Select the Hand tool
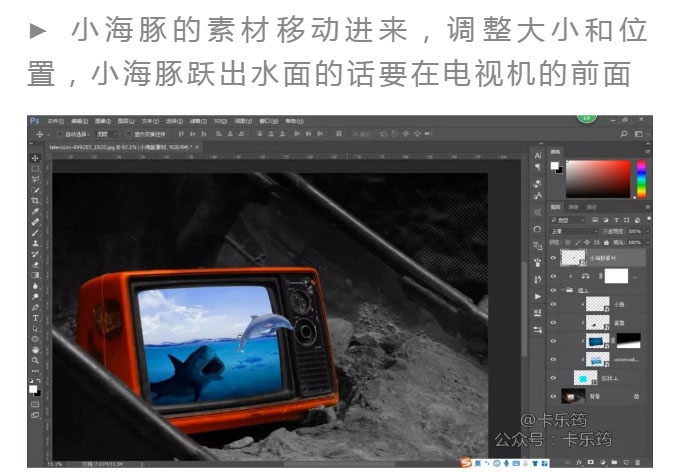 (x=36, y=350)
